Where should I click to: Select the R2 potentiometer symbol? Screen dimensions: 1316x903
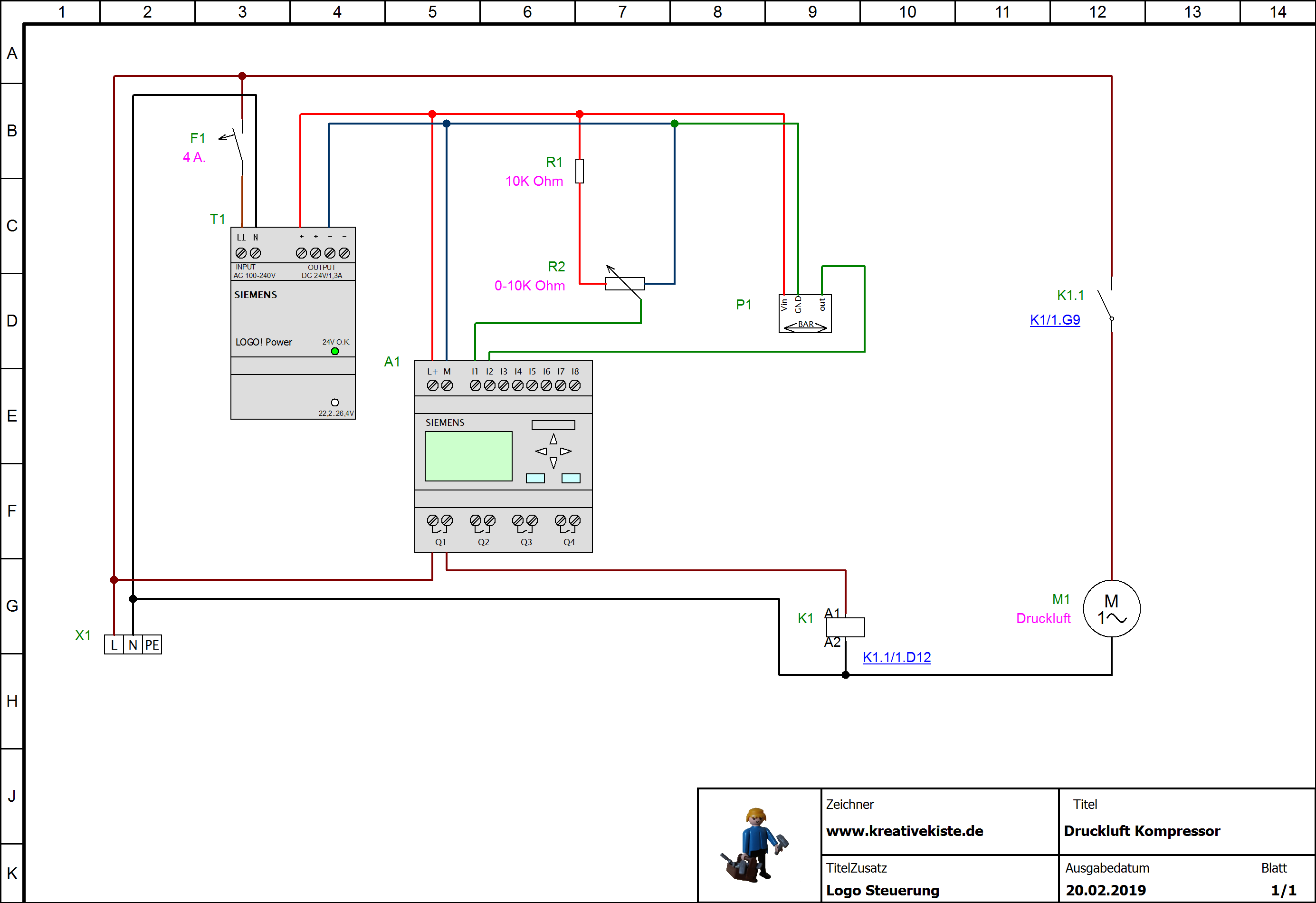tap(625, 283)
